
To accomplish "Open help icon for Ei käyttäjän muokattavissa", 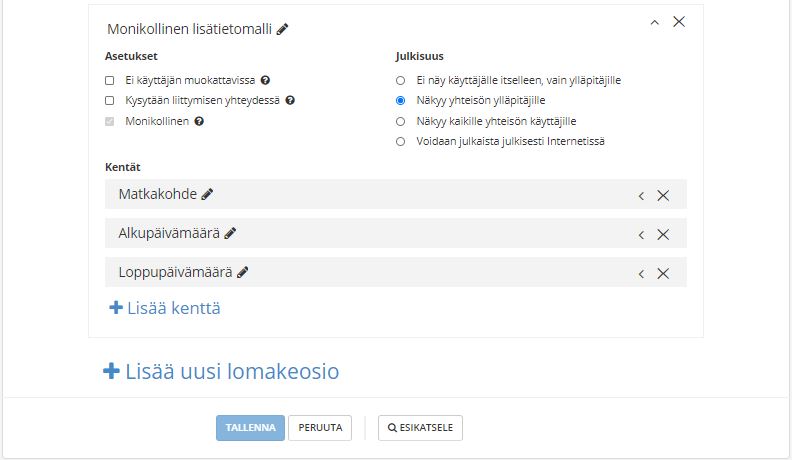I will (x=266, y=80).
